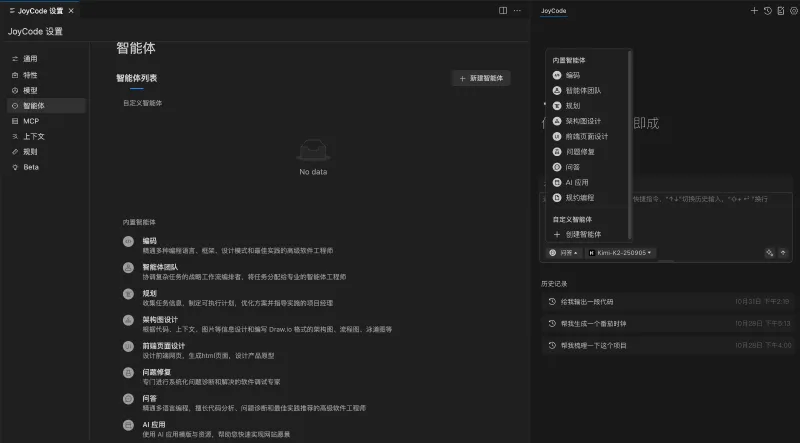Choose 架构图设计 in the agent popup menu
Image resolution: width=800 pixels, height=443 pixels.
(x=588, y=121)
